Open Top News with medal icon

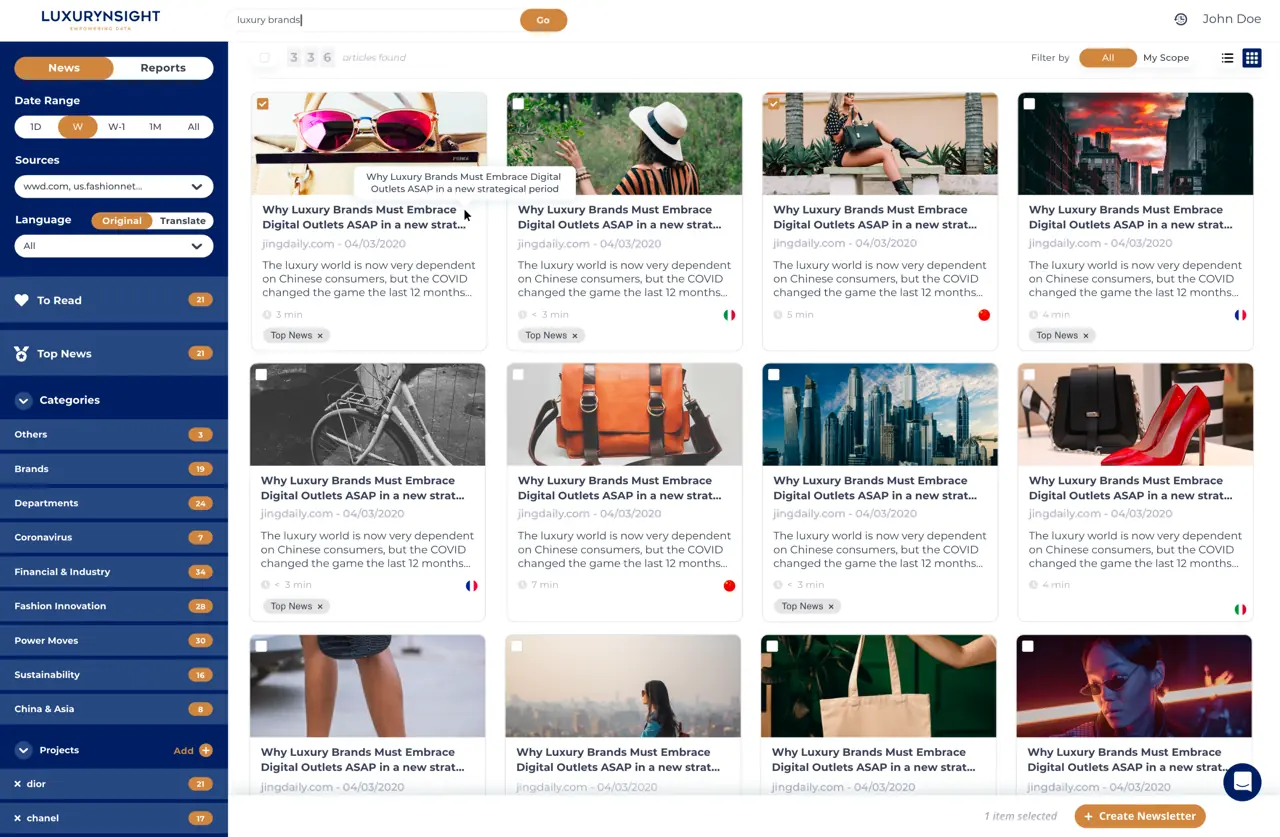click(22, 354)
